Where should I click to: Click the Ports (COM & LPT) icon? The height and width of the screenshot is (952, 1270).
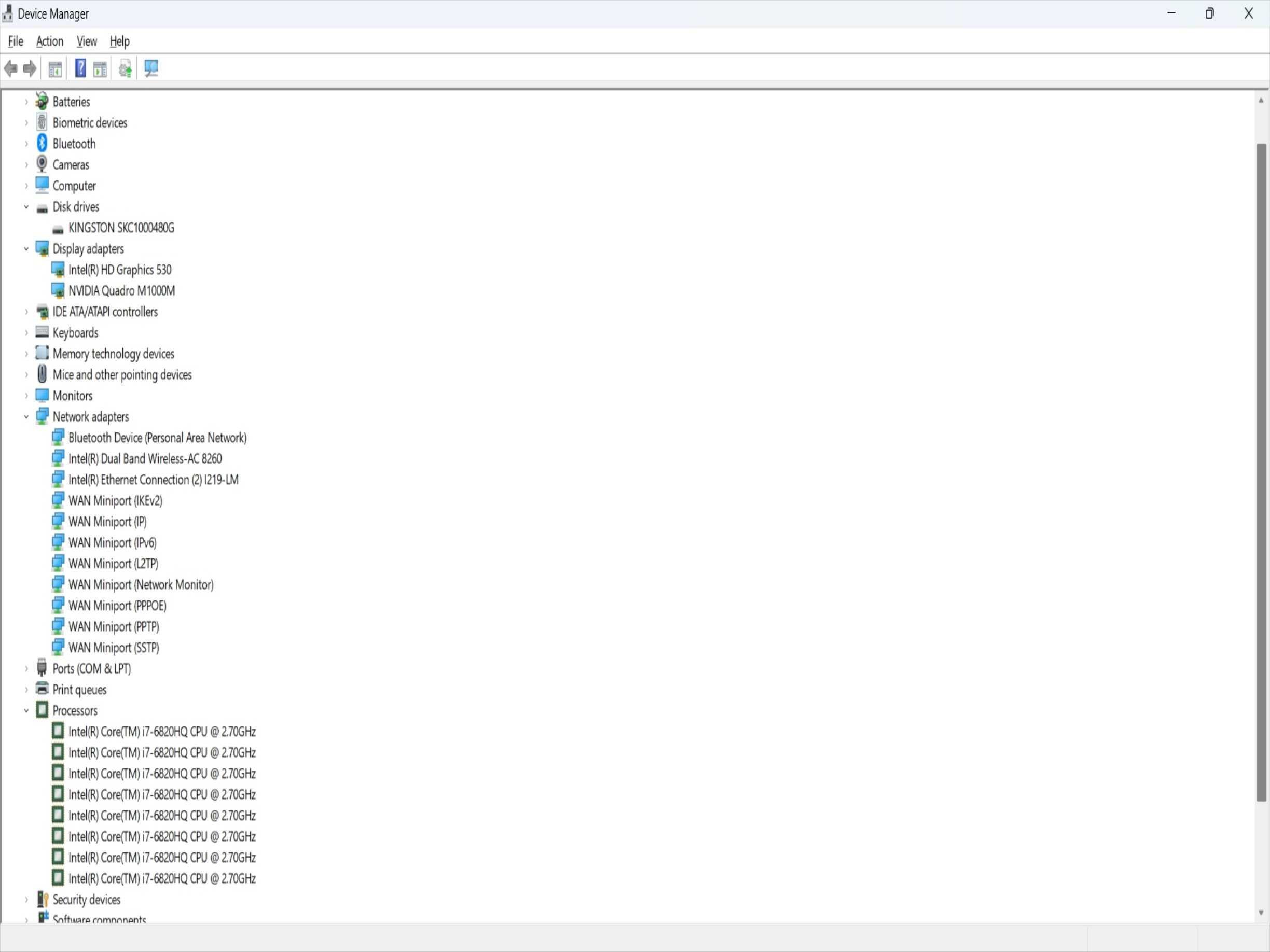pyautogui.click(x=42, y=667)
